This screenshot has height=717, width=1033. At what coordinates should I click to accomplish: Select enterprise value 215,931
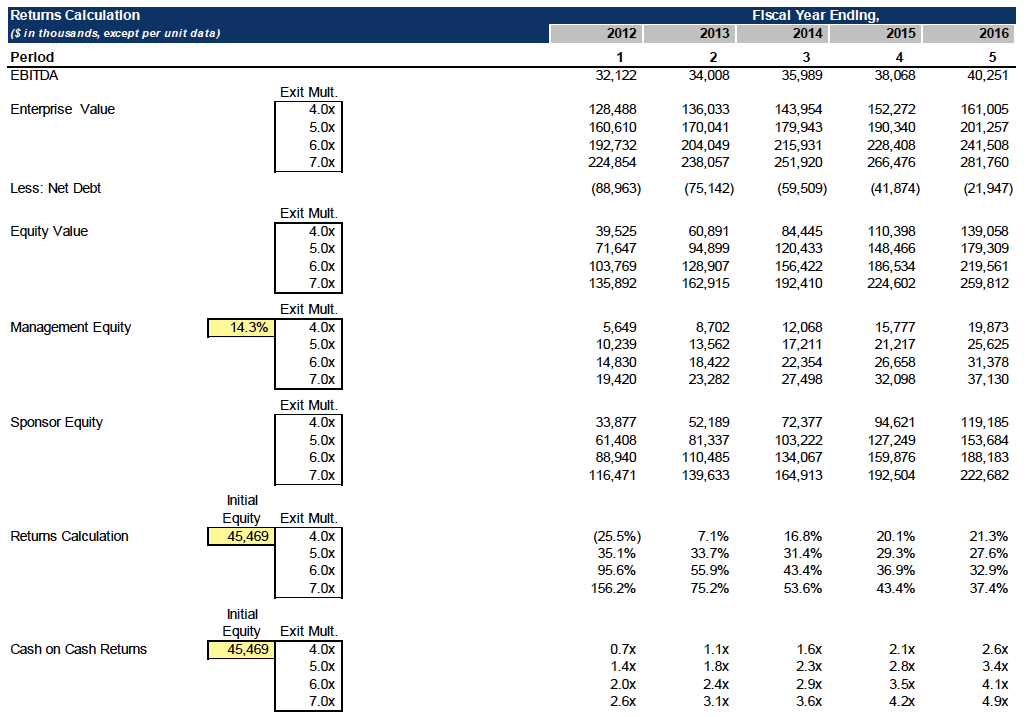798,145
